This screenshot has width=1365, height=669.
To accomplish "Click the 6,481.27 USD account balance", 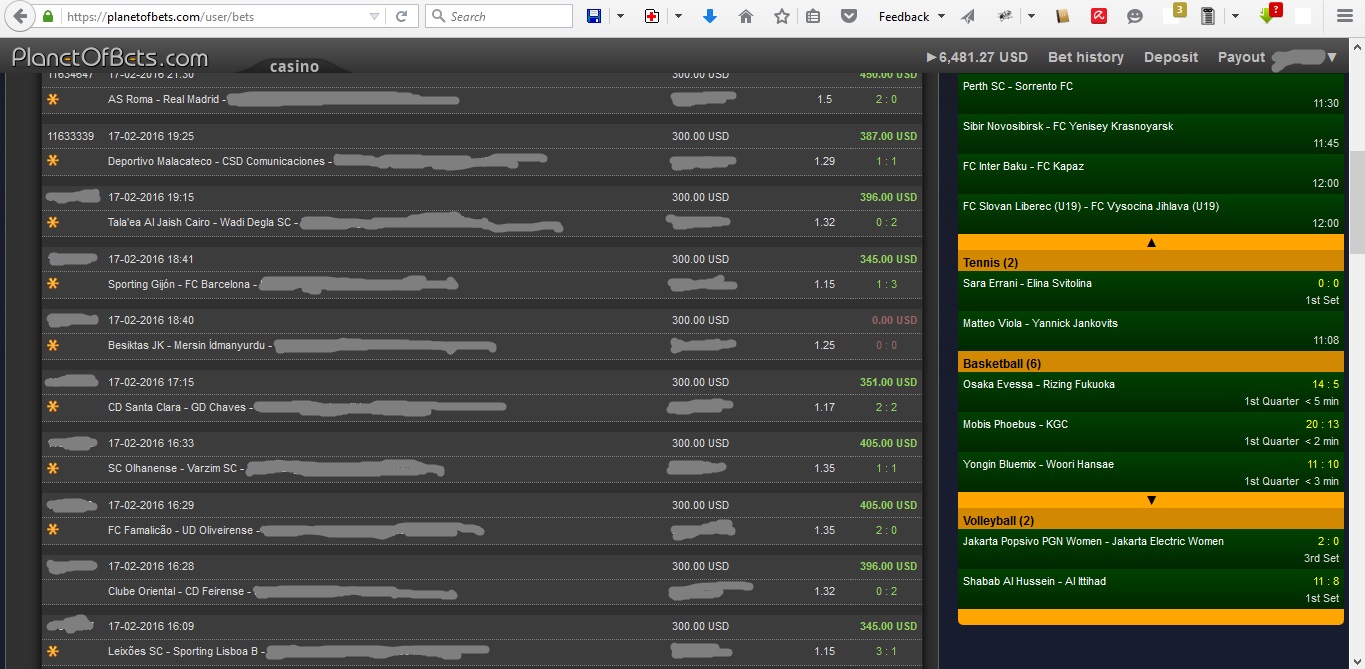I will (977, 57).
